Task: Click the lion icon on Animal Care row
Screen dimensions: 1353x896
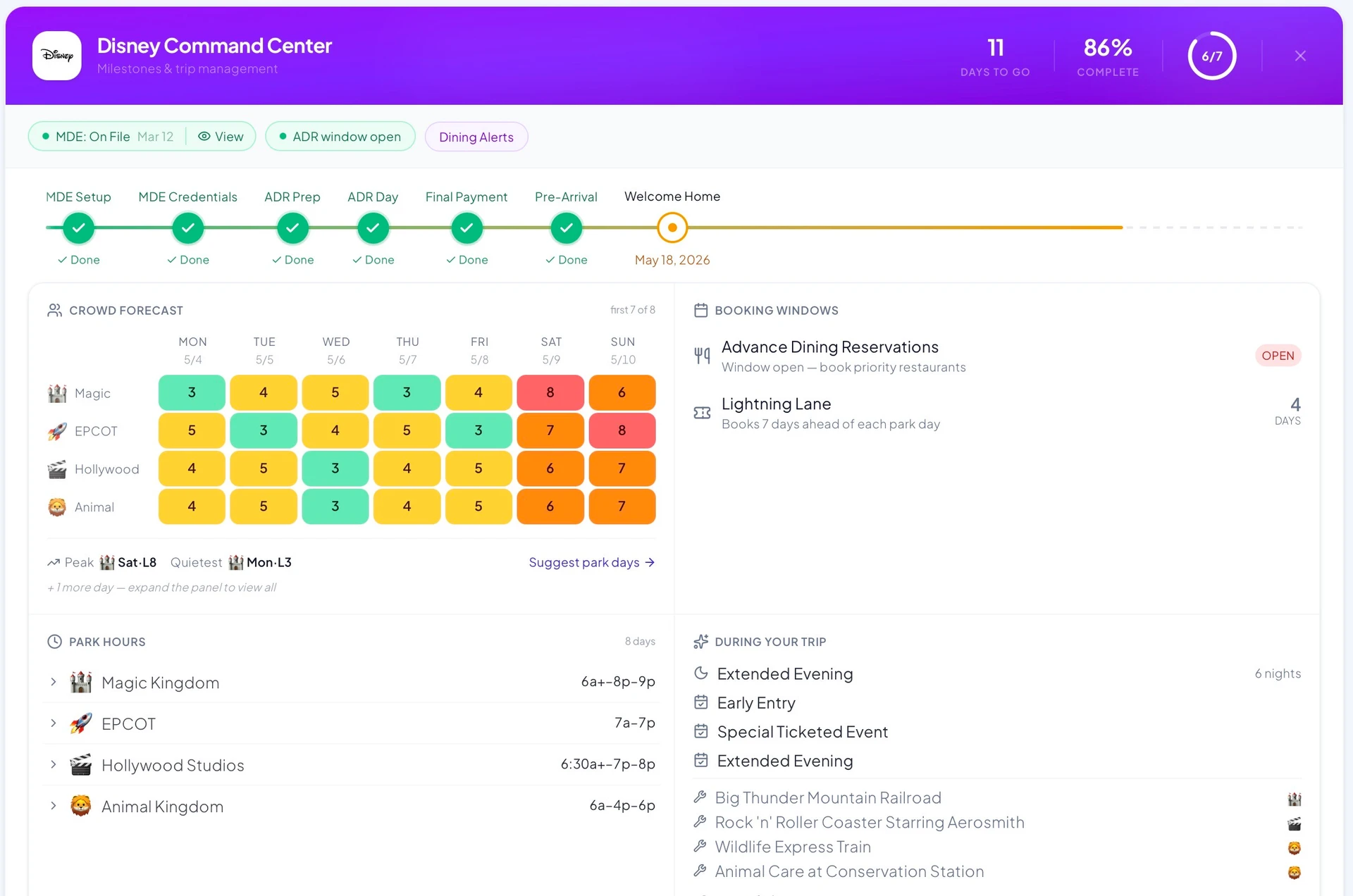Action: click(1294, 873)
